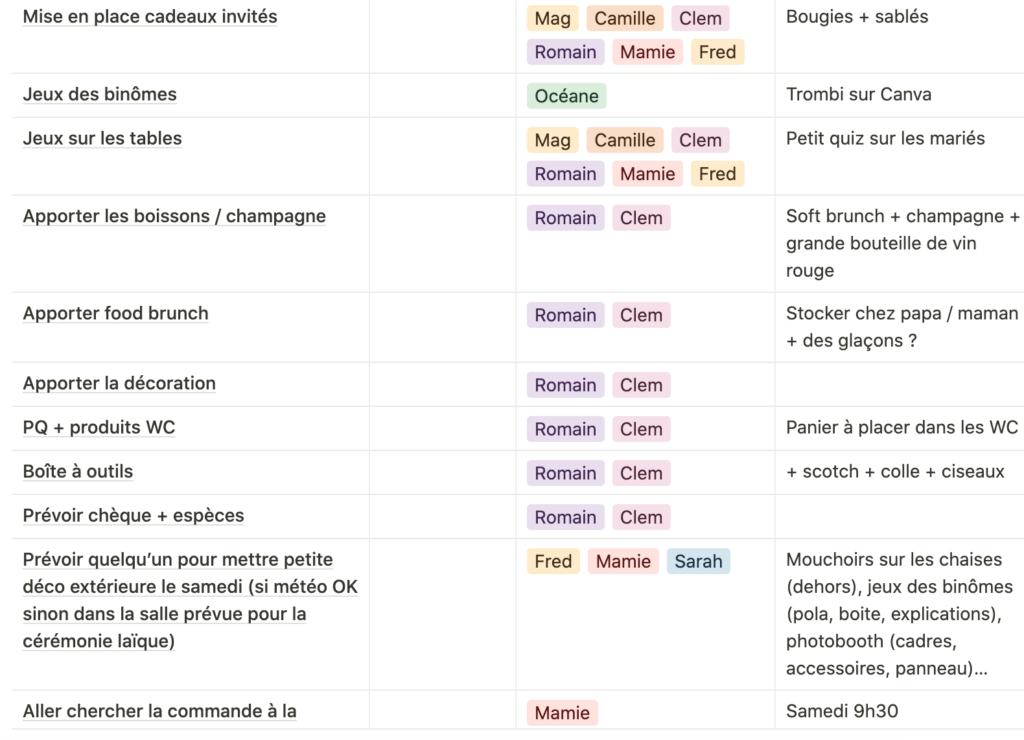
Task: Click the Sarah person tag
Action: click(x=698, y=562)
